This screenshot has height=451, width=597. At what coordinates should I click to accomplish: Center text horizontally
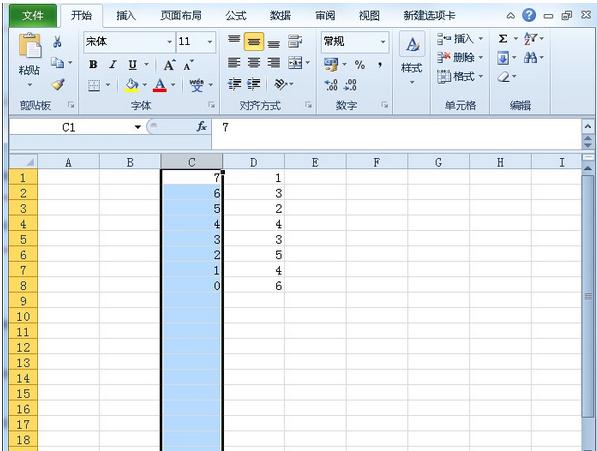pos(254,63)
